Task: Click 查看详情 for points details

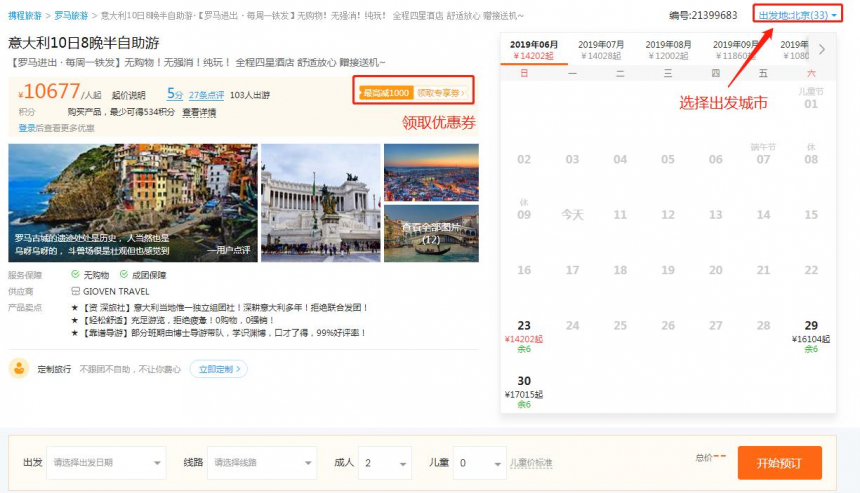Action: pos(199,112)
